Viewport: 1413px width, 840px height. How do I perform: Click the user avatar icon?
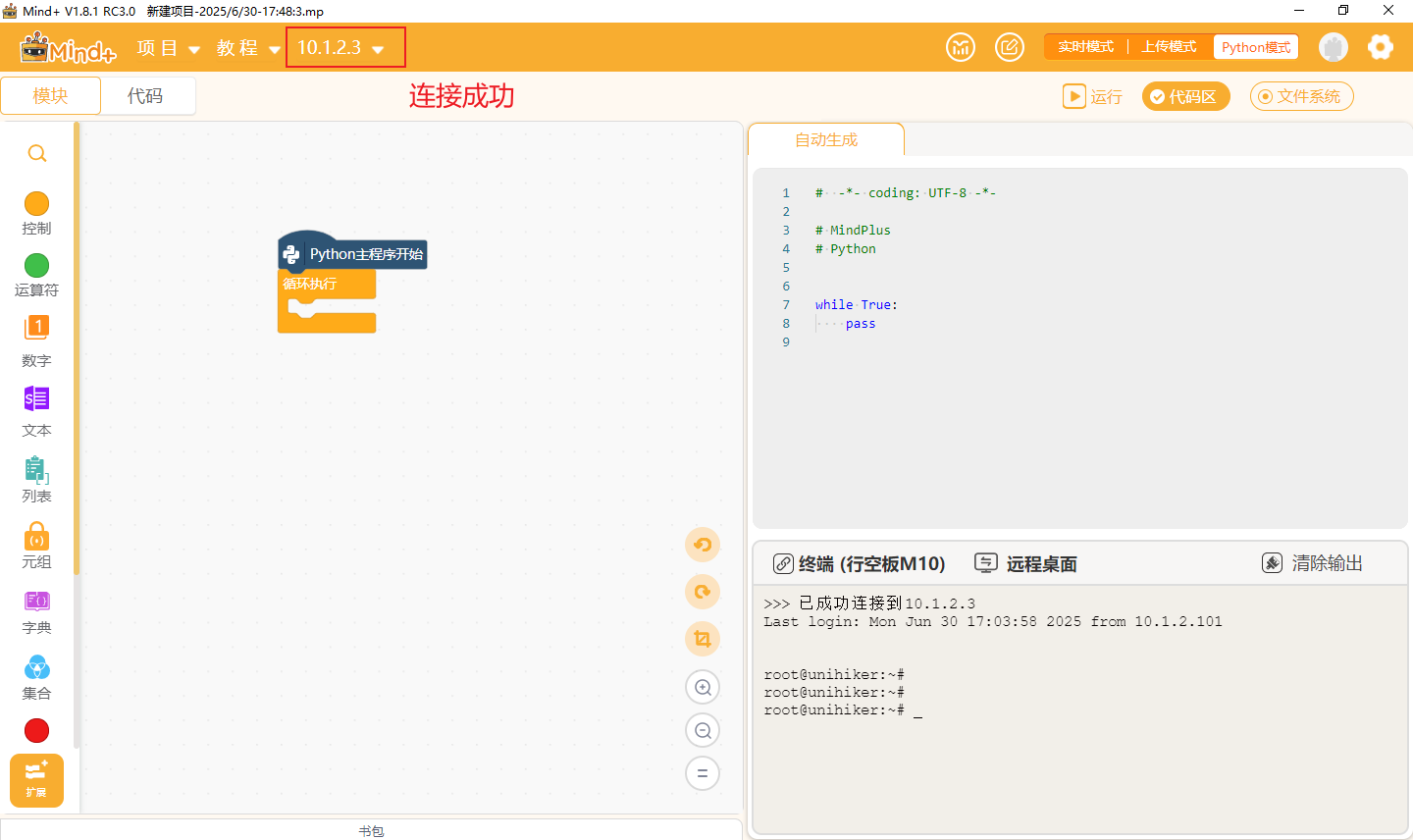pos(1334,47)
